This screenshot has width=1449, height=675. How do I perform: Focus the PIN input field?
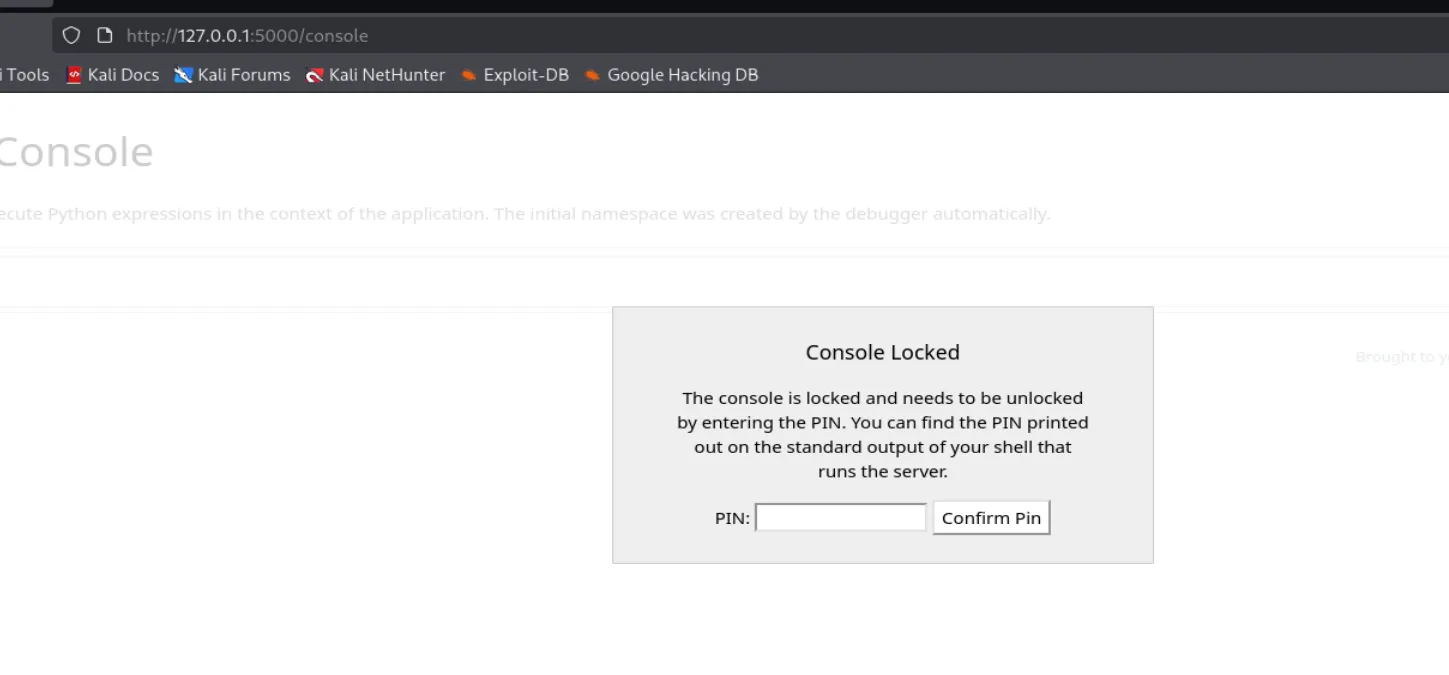pyautogui.click(x=840, y=518)
